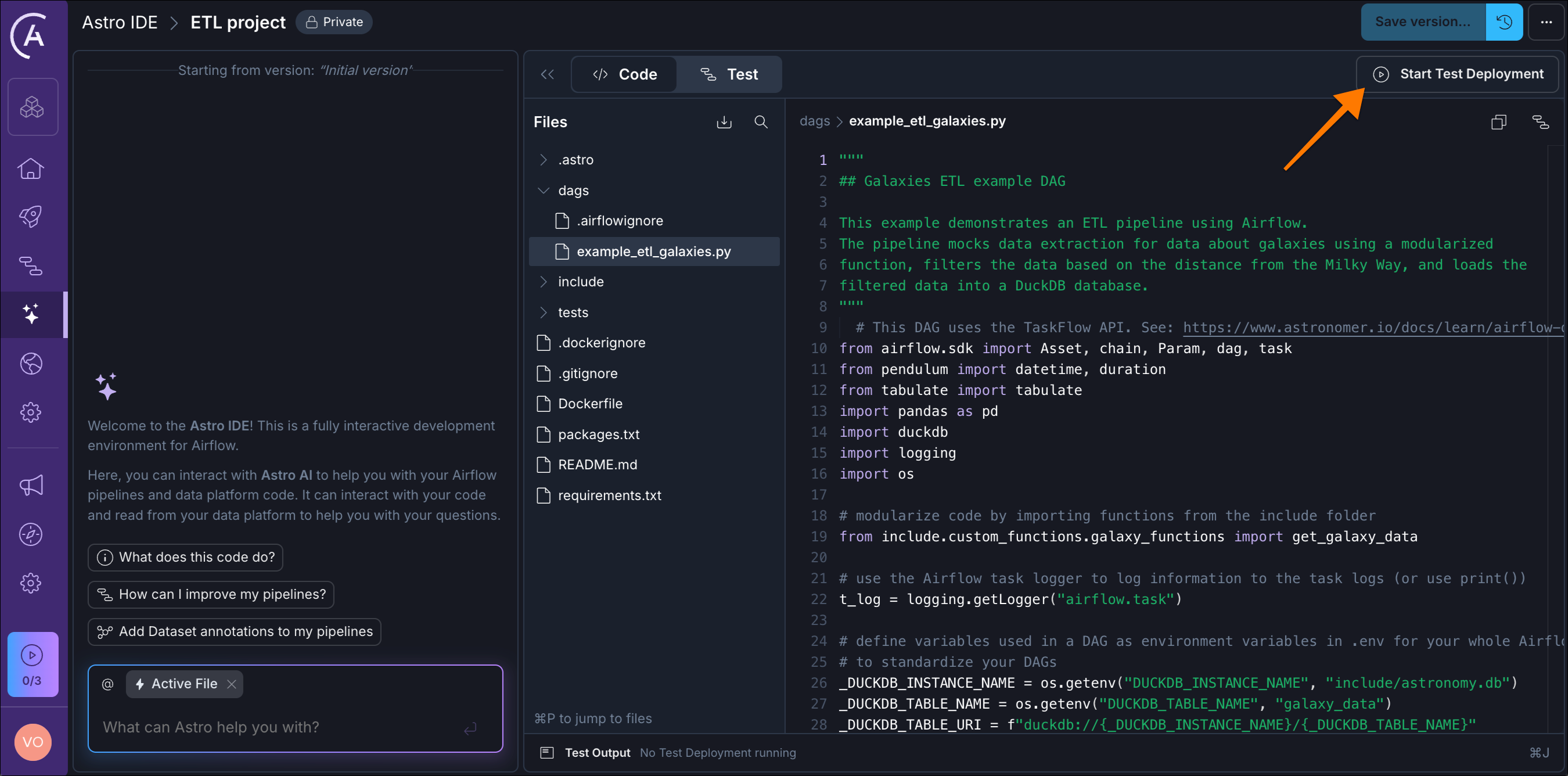The height and width of the screenshot is (776, 1568).
Task: Open the bottom settings gear in the sidebar
Action: 32,583
